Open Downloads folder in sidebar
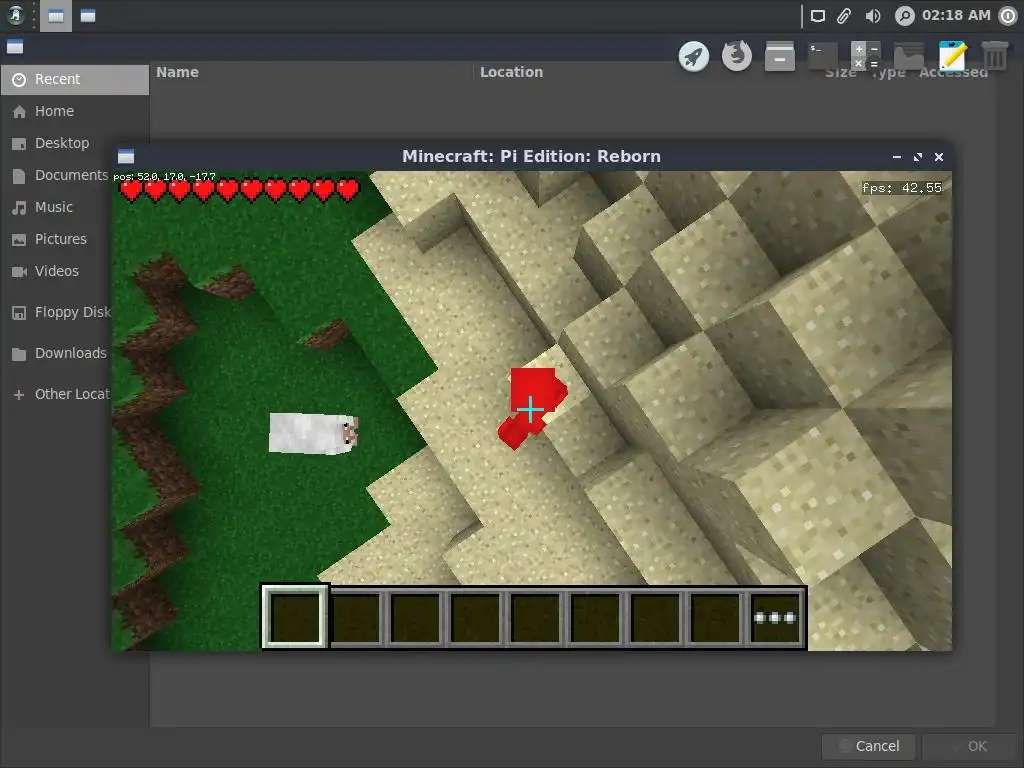This screenshot has height=768, width=1024. (56, 353)
